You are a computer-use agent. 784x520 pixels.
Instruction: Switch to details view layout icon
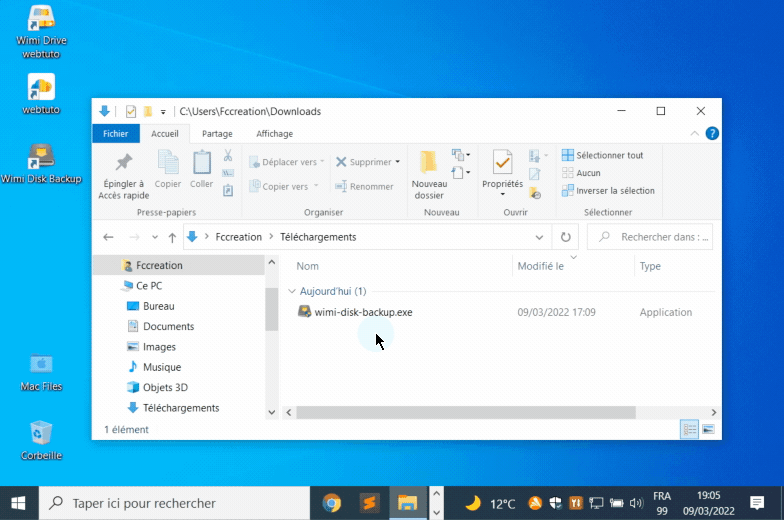[x=690, y=429]
